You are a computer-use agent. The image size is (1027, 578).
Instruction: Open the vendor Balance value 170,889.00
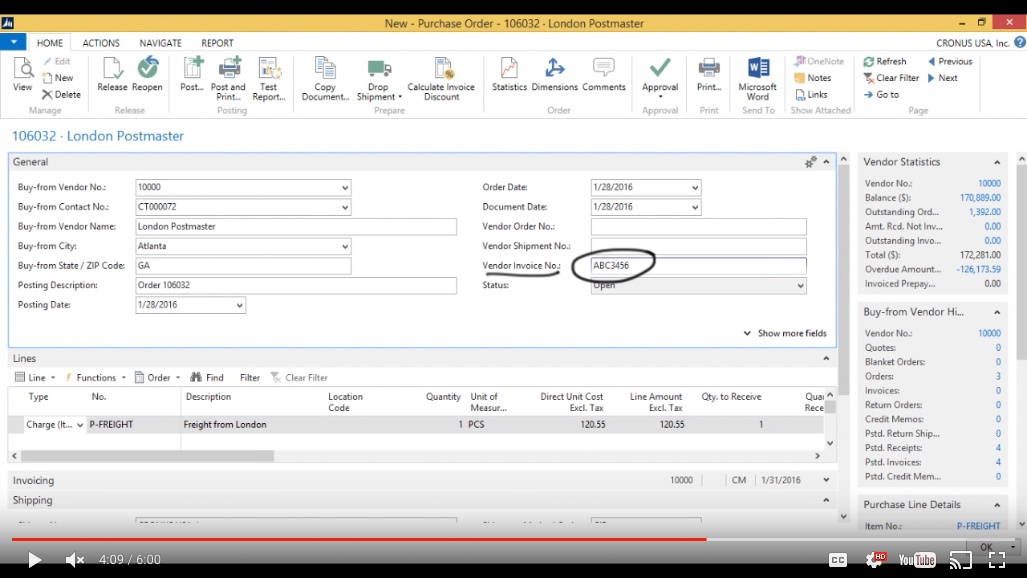(980, 197)
